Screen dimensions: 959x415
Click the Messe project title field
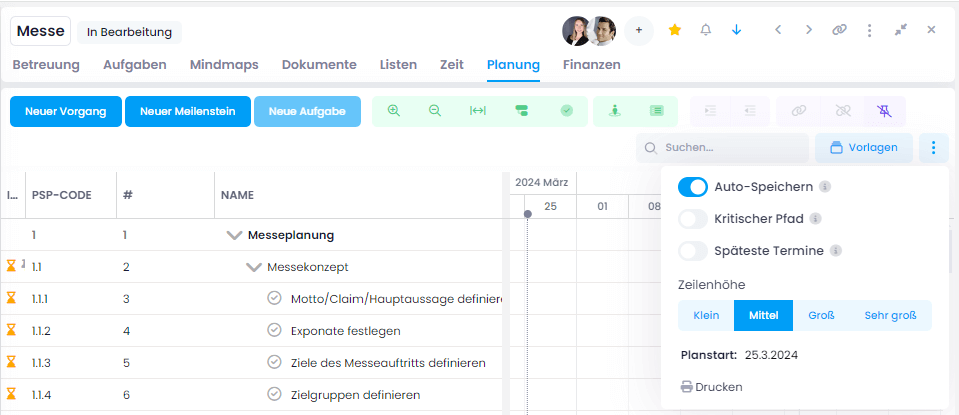coord(40,31)
